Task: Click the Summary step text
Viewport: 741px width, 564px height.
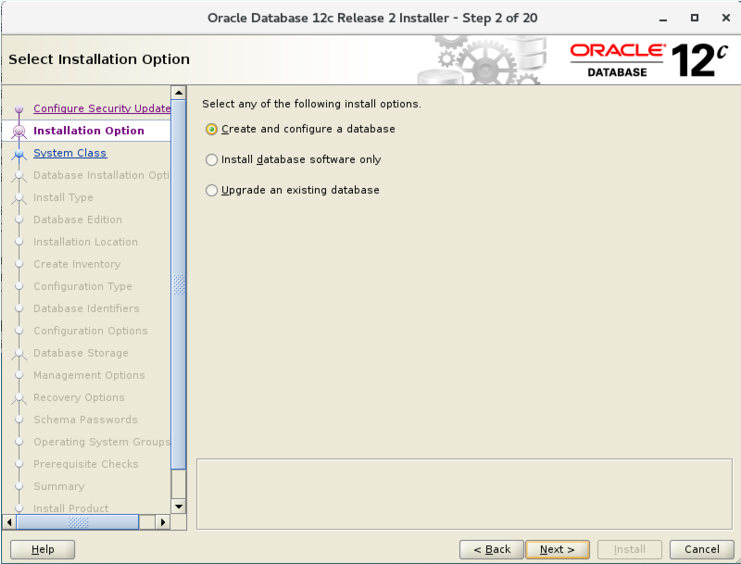Action: click(59, 486)
